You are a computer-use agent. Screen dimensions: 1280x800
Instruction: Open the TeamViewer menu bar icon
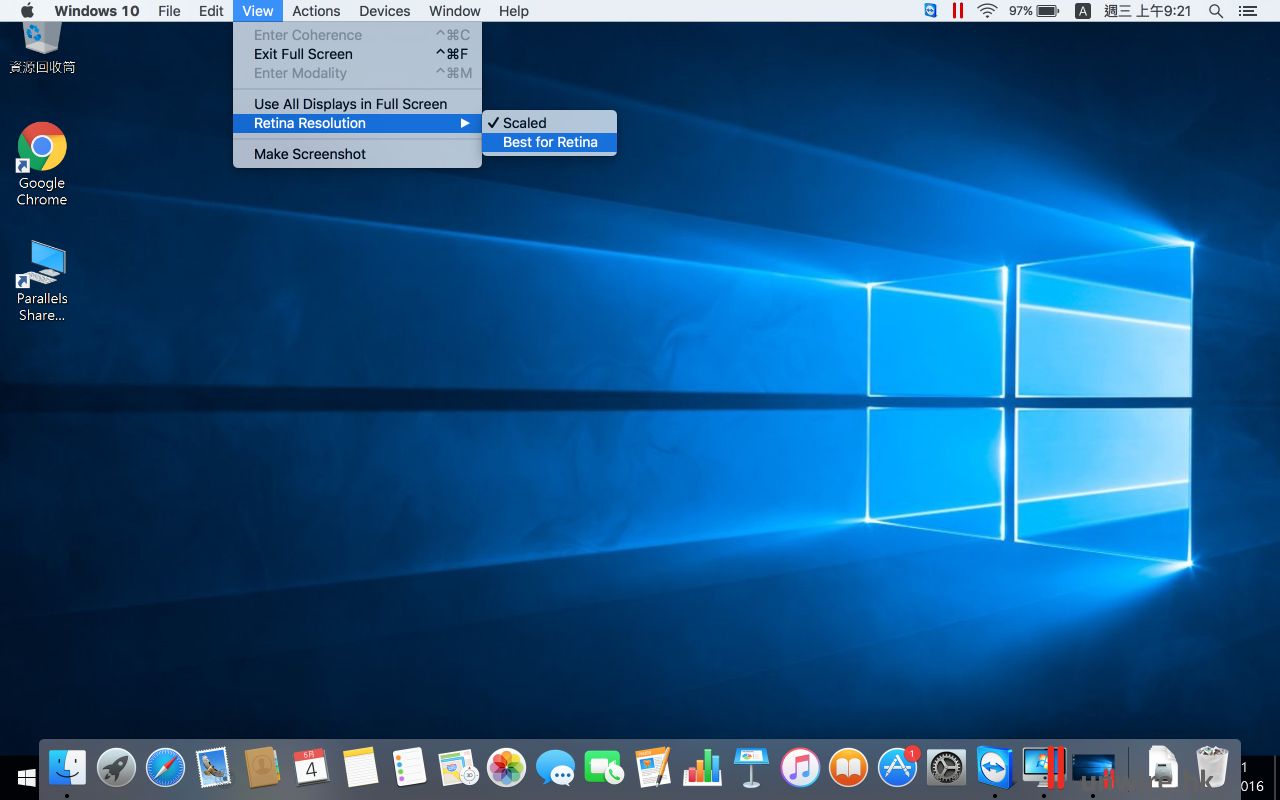pos(931,11)
